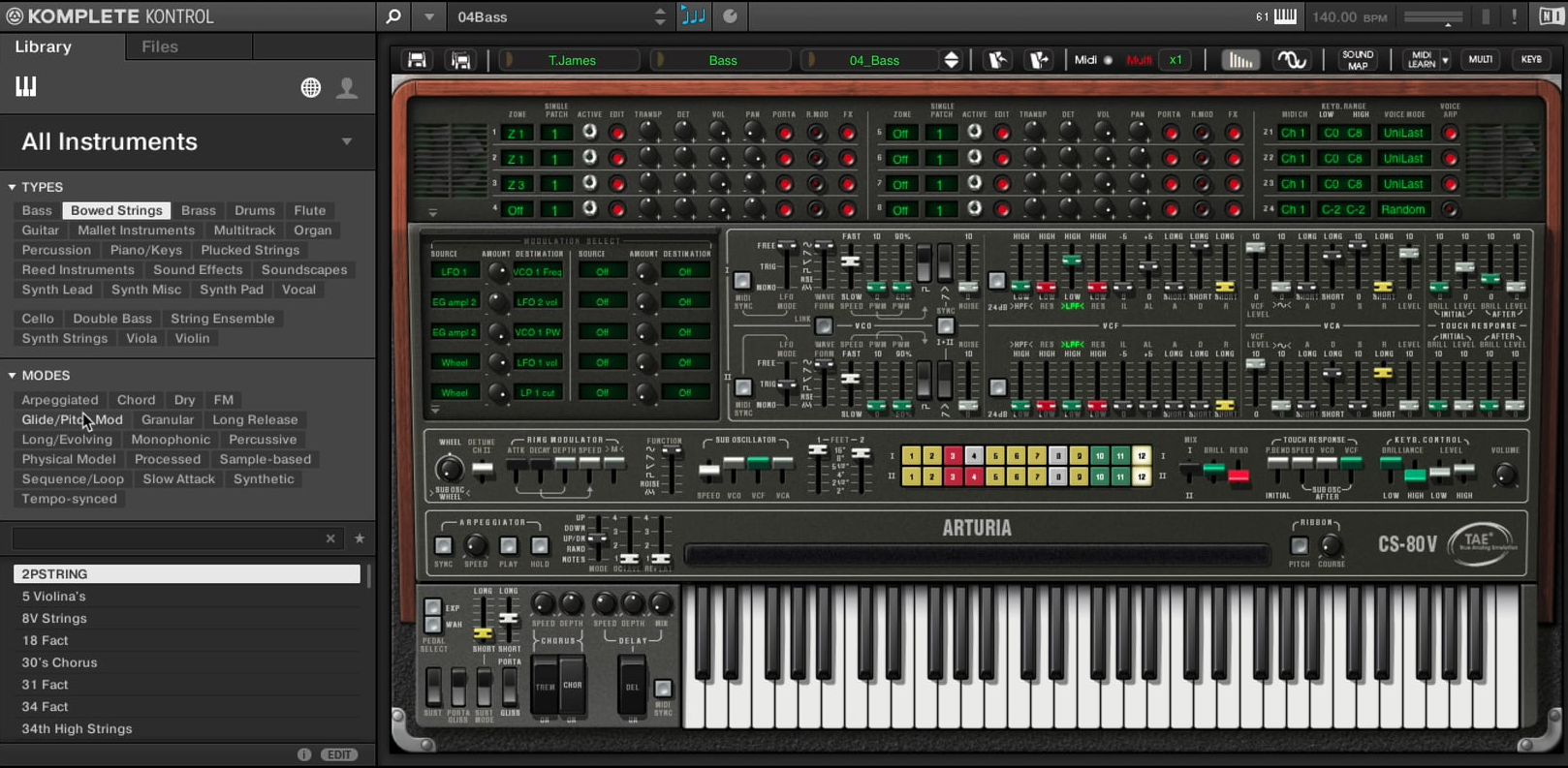Click the first import preset icon
Screen dimensions: 1568x768
coord(997,60)
